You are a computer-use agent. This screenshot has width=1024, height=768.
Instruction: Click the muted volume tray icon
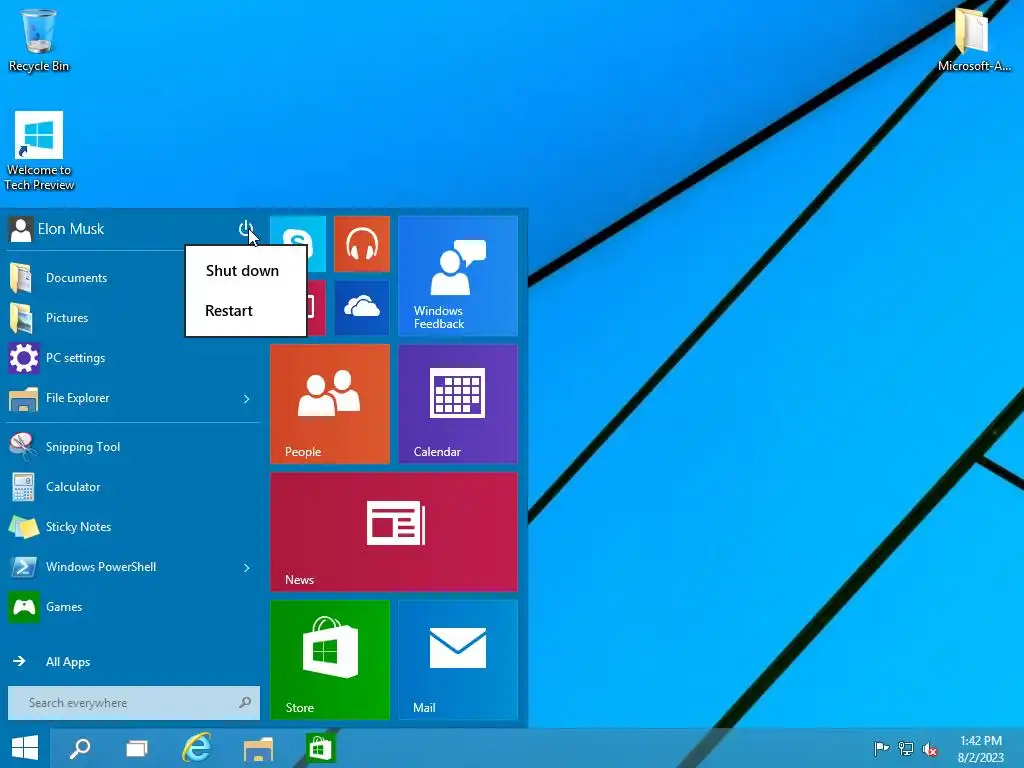(x=930, y=749)
